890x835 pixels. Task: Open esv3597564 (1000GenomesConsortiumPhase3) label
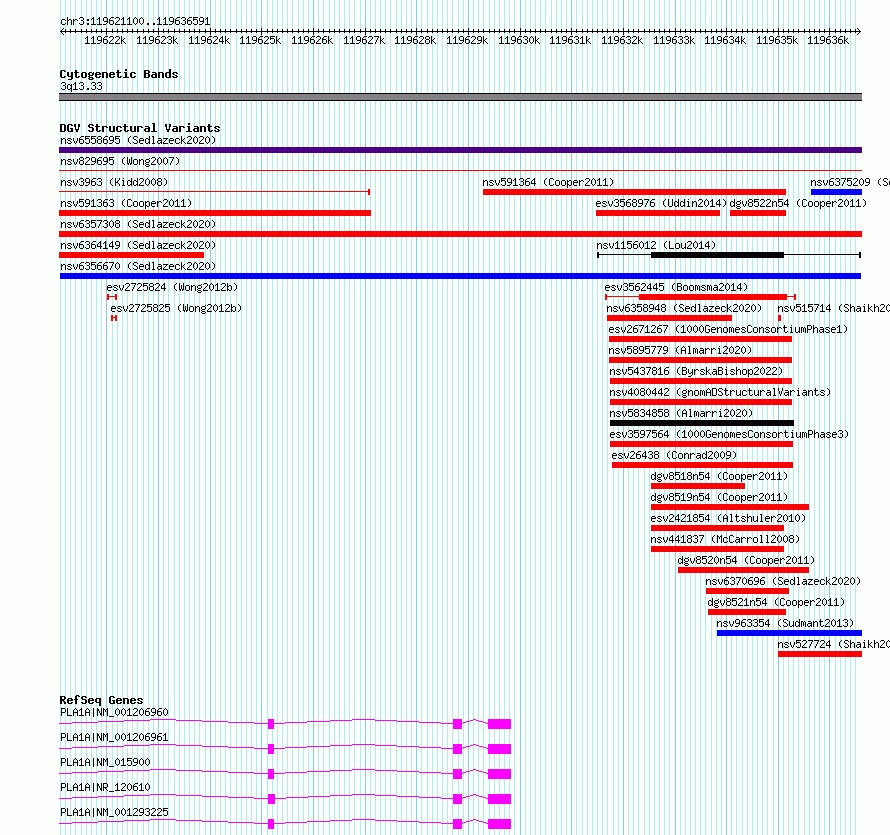(729, 434)
